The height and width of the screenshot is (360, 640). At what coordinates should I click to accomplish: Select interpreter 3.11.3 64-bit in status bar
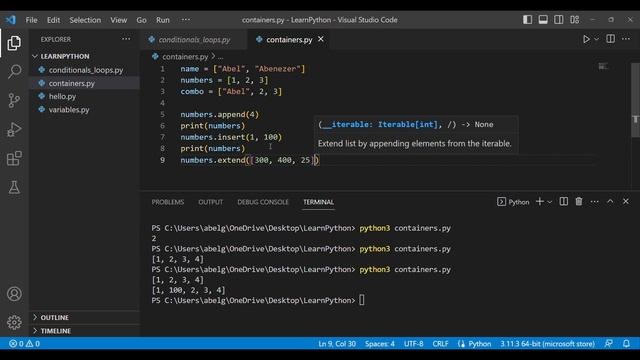click(x=547, y=344)
